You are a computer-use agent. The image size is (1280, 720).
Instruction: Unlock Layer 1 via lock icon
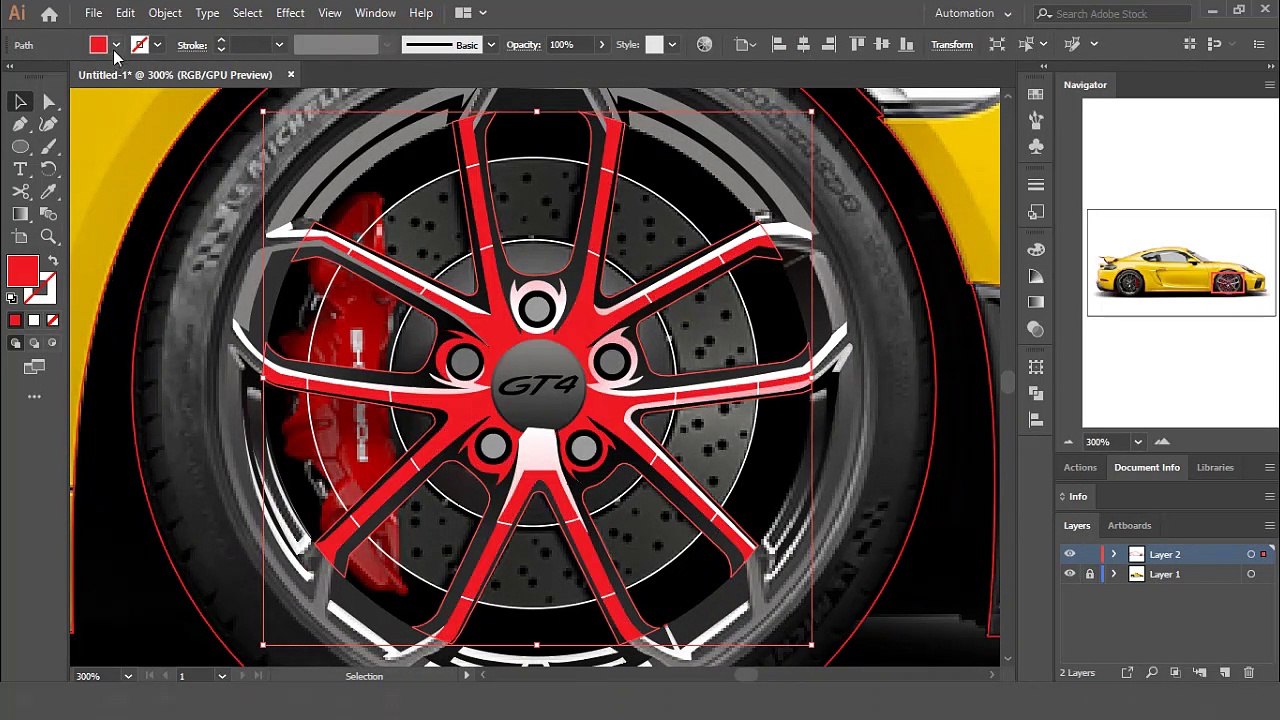tap(1090, 574)
